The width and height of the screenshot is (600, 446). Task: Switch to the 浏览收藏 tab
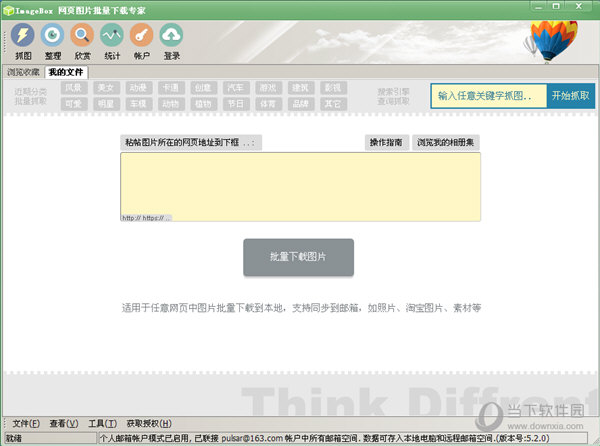tap(23, 72)
